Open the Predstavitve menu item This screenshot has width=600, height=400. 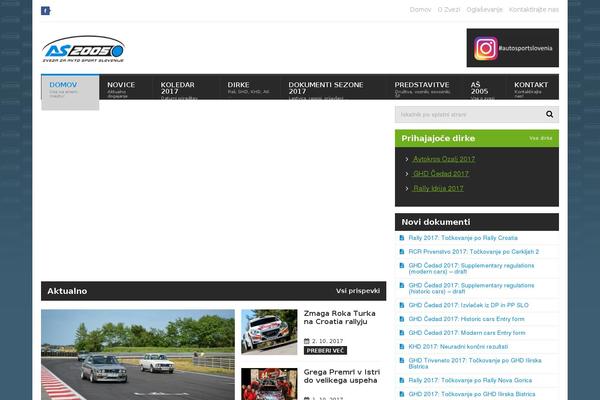(x=425, y=87)
